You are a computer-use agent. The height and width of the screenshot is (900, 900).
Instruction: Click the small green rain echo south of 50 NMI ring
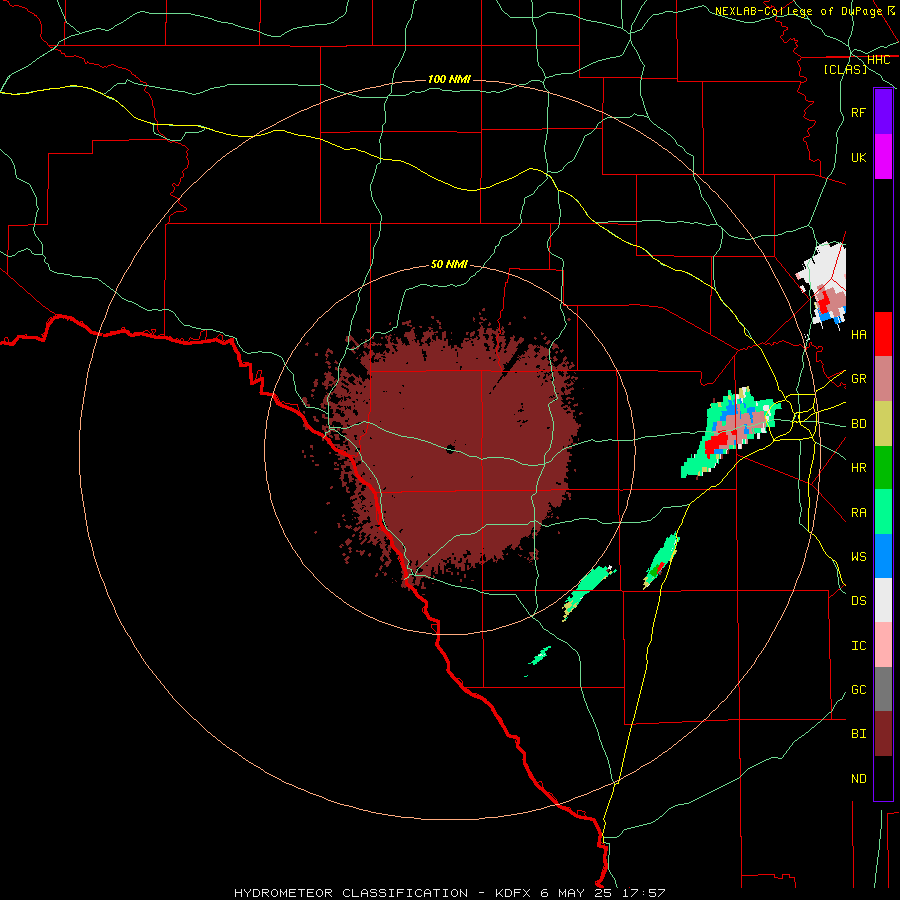(x=540, y=655)
